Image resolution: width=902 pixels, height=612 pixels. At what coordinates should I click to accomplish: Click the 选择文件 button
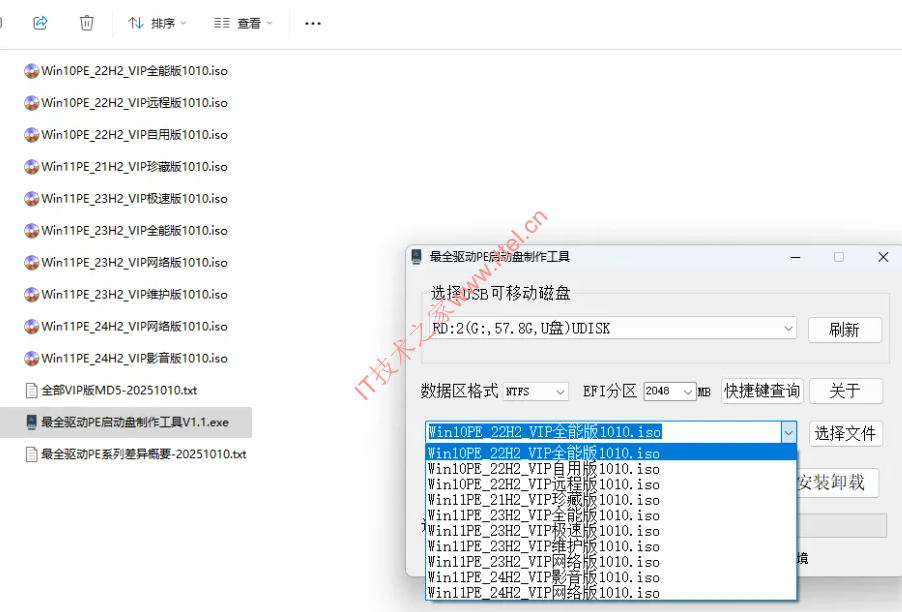845,433
